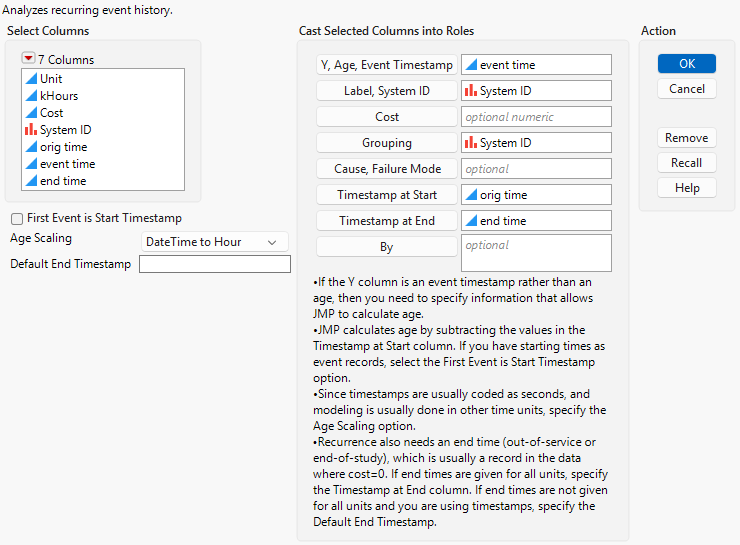Click the icon beside orig time in column list
Screen dimensions: 740x545
pyautogui.click(x=31, y=147)
